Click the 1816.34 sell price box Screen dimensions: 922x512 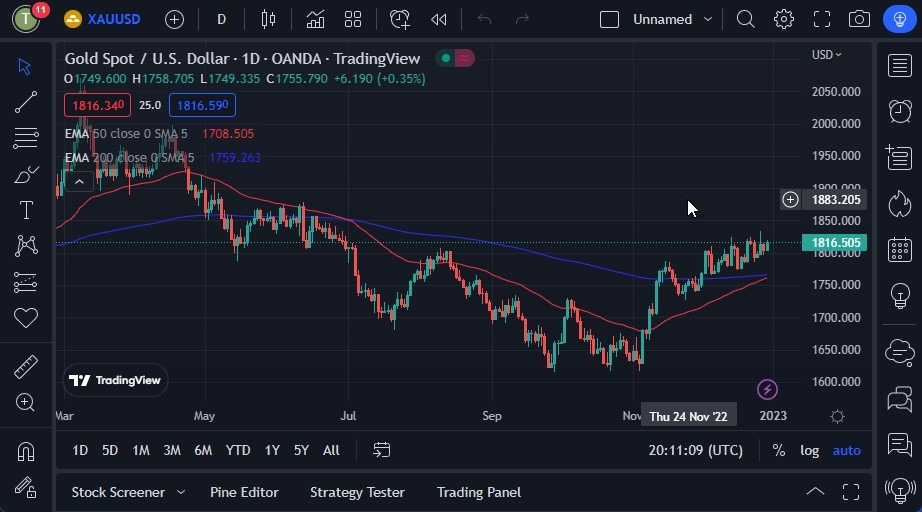[95, 105]
